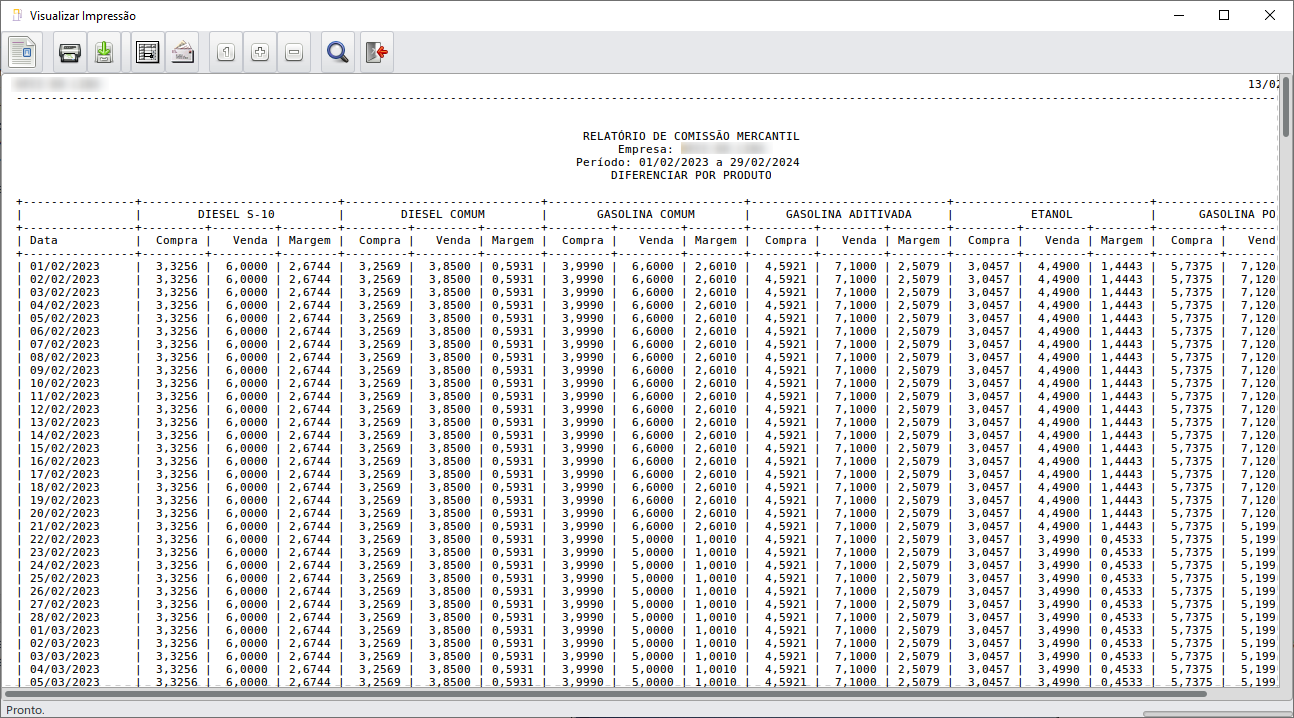This screenshot has height=718, width=1294.
Task: Click 'Margem' header under ETANOL
Action: pyautogui.click(x=1122, y=240)
